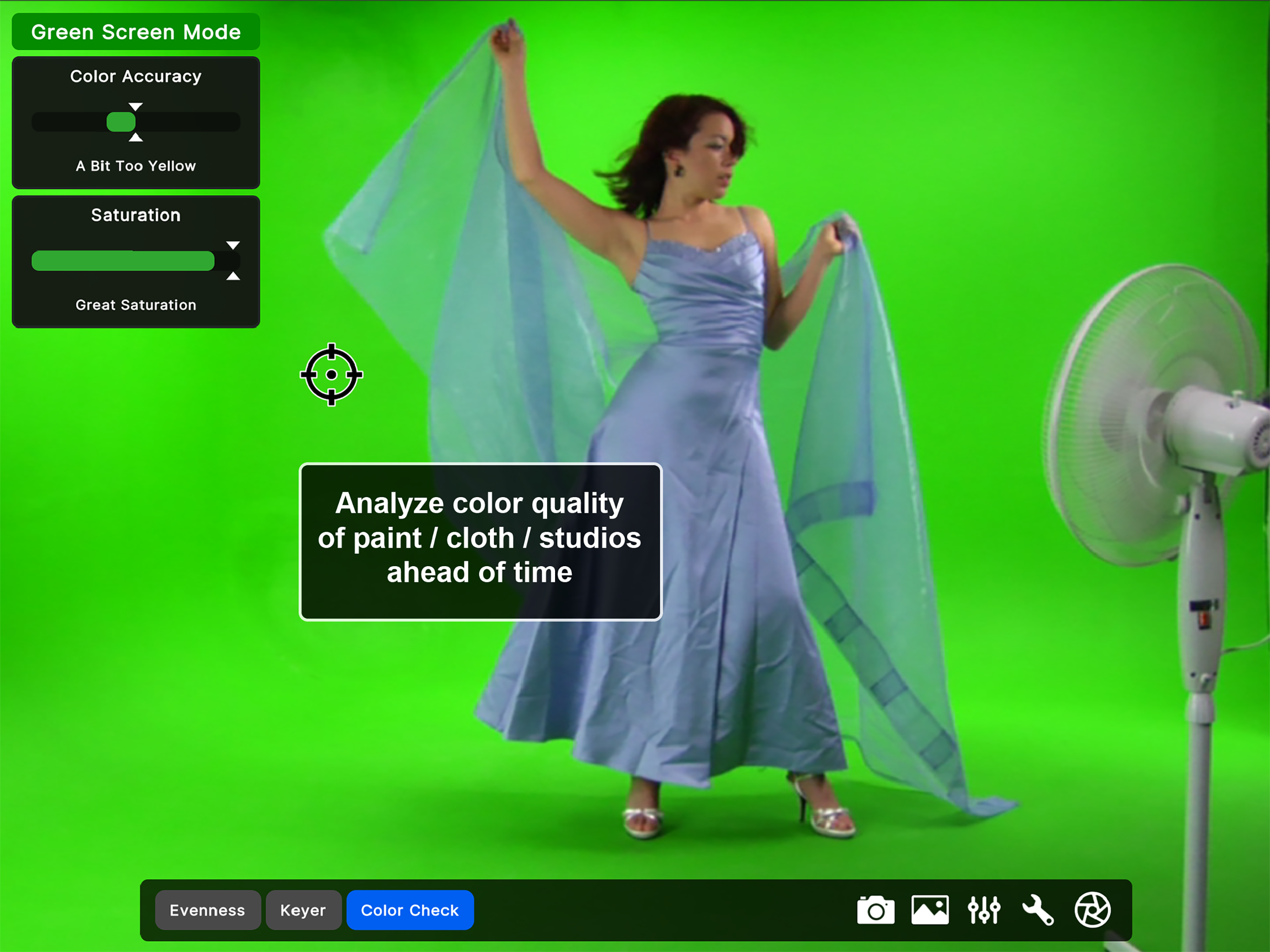
Task: Click the green Color Accuracy indicator
Action: 121,122
